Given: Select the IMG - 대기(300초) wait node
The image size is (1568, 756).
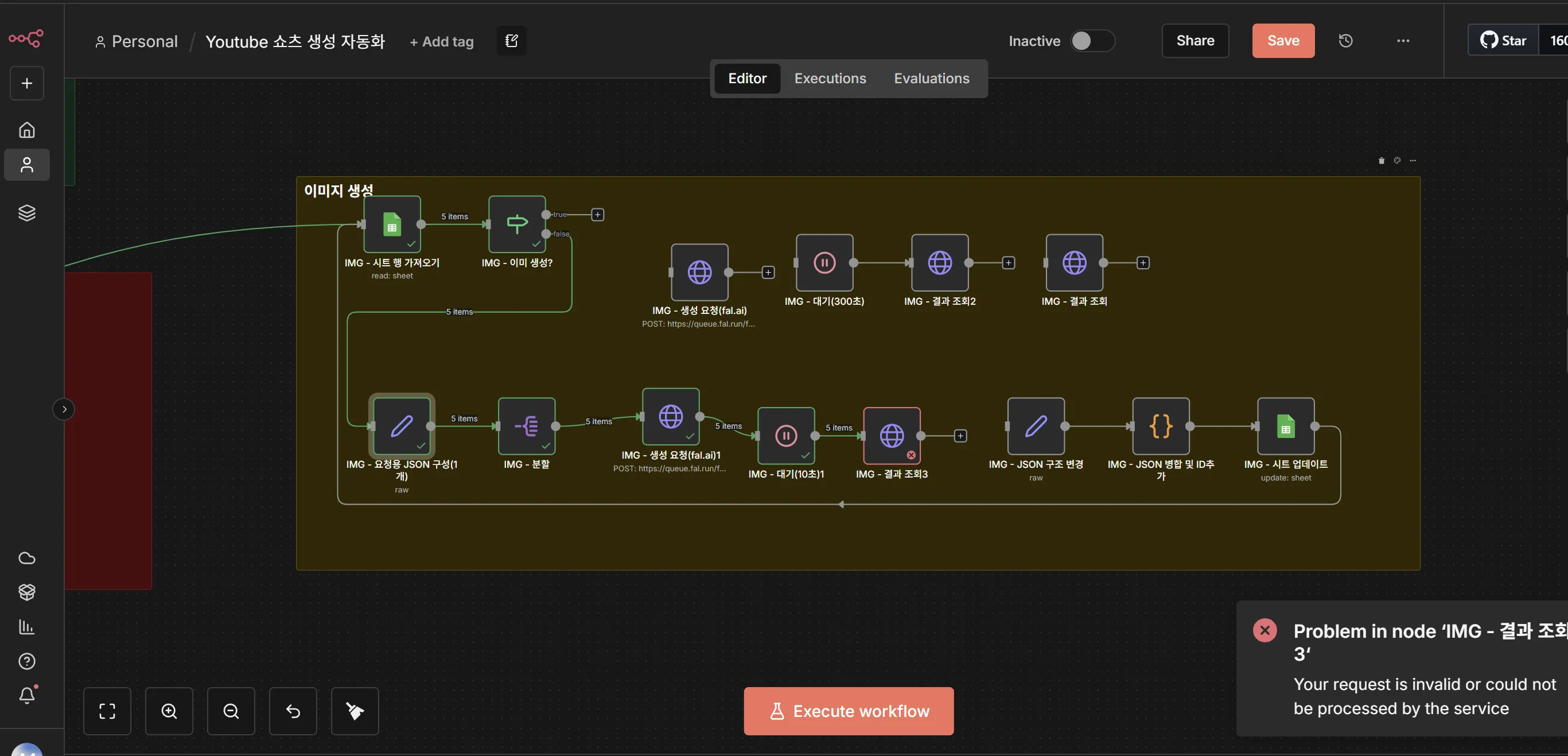Looking at the screenshot, I should [x=824, y=262].
